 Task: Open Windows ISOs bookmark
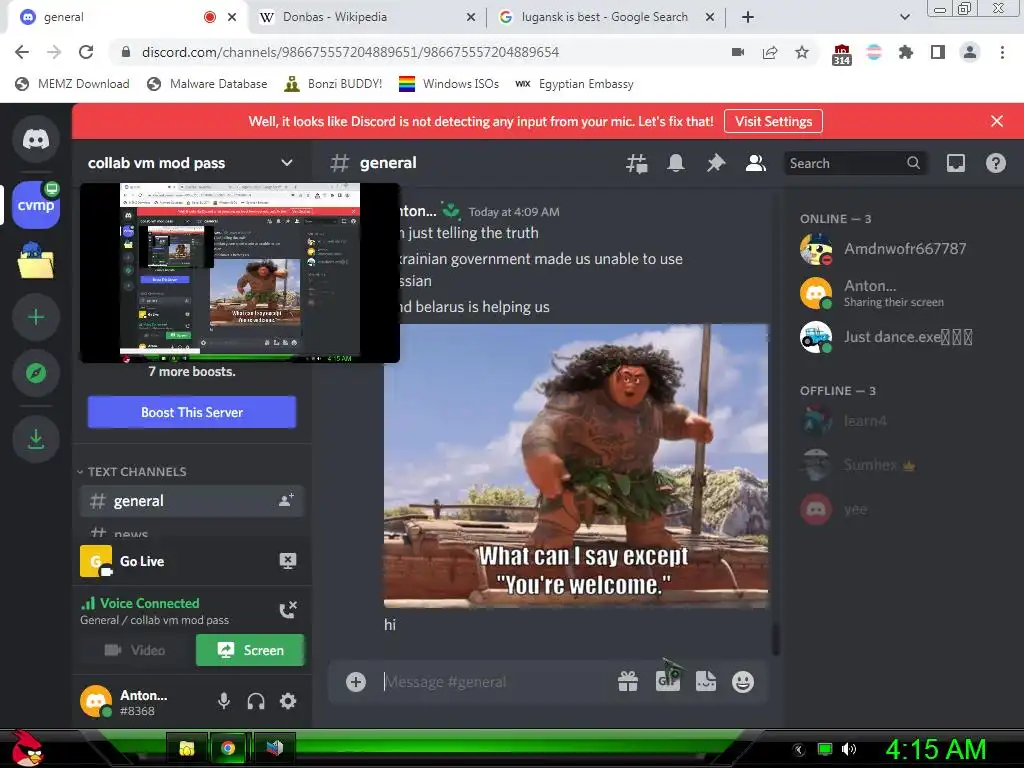[449, 84]
